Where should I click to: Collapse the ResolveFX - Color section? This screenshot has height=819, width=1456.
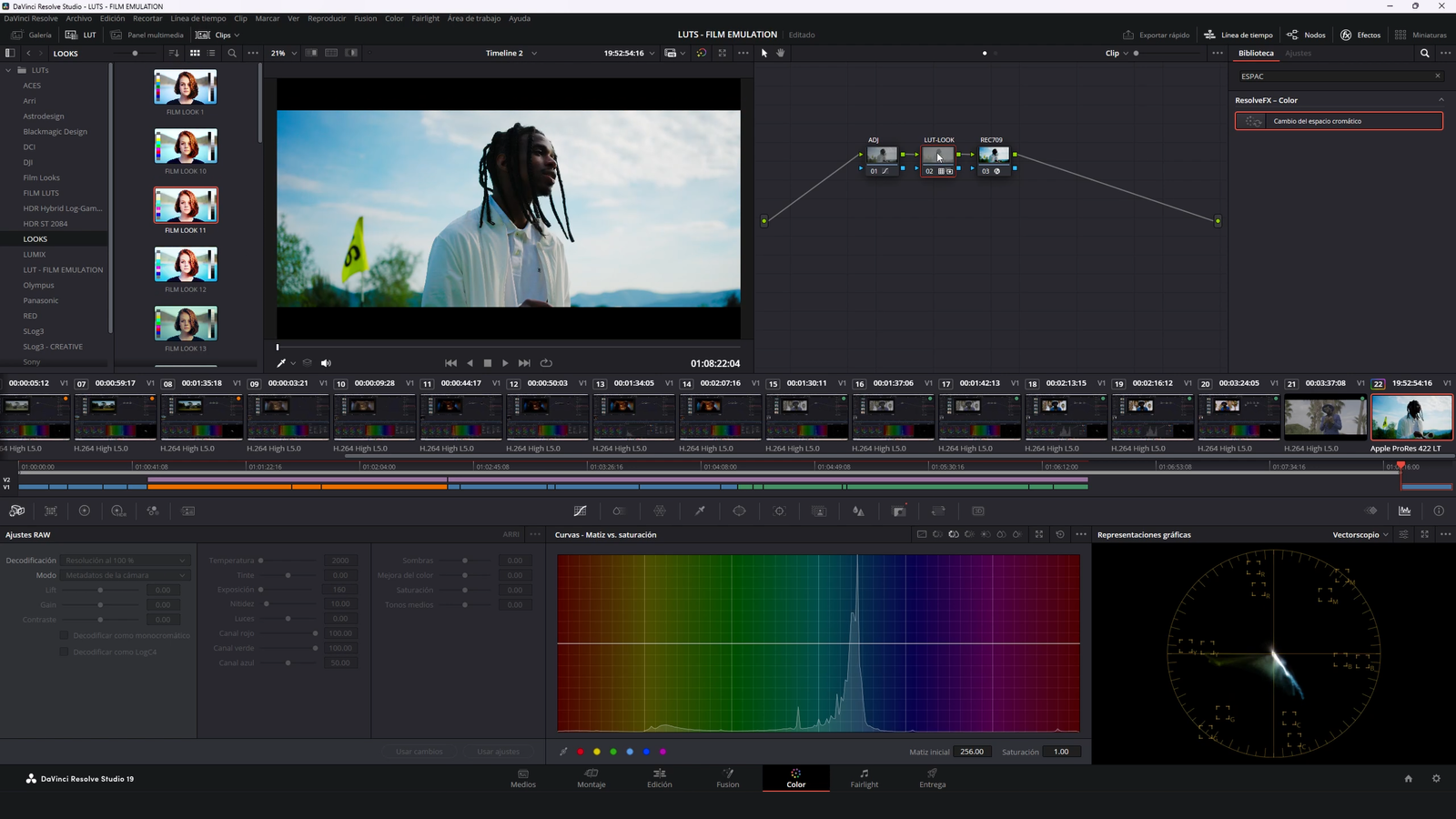1441,100
